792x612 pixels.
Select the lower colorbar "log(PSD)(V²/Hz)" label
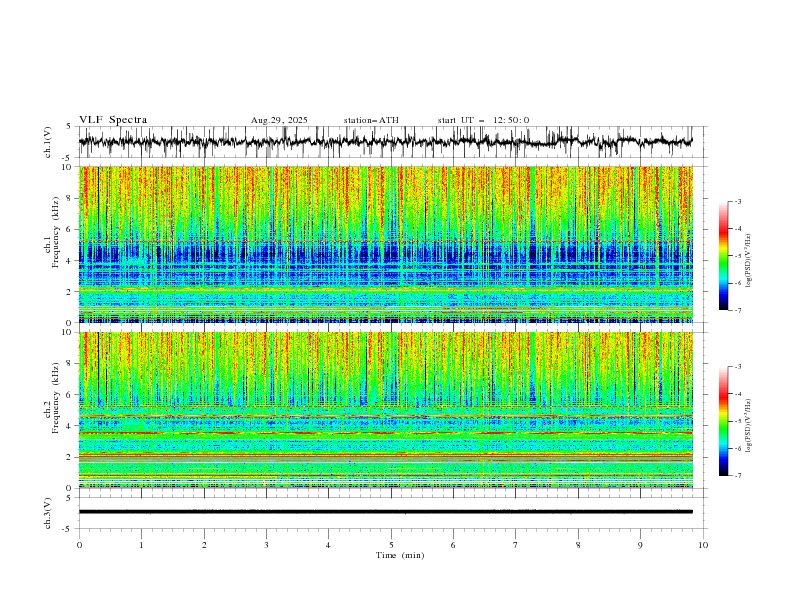click(749, 426)
